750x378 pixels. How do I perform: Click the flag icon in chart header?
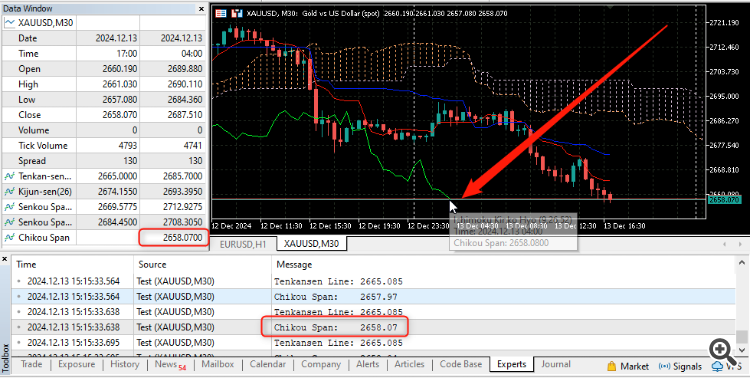point(221,13)
